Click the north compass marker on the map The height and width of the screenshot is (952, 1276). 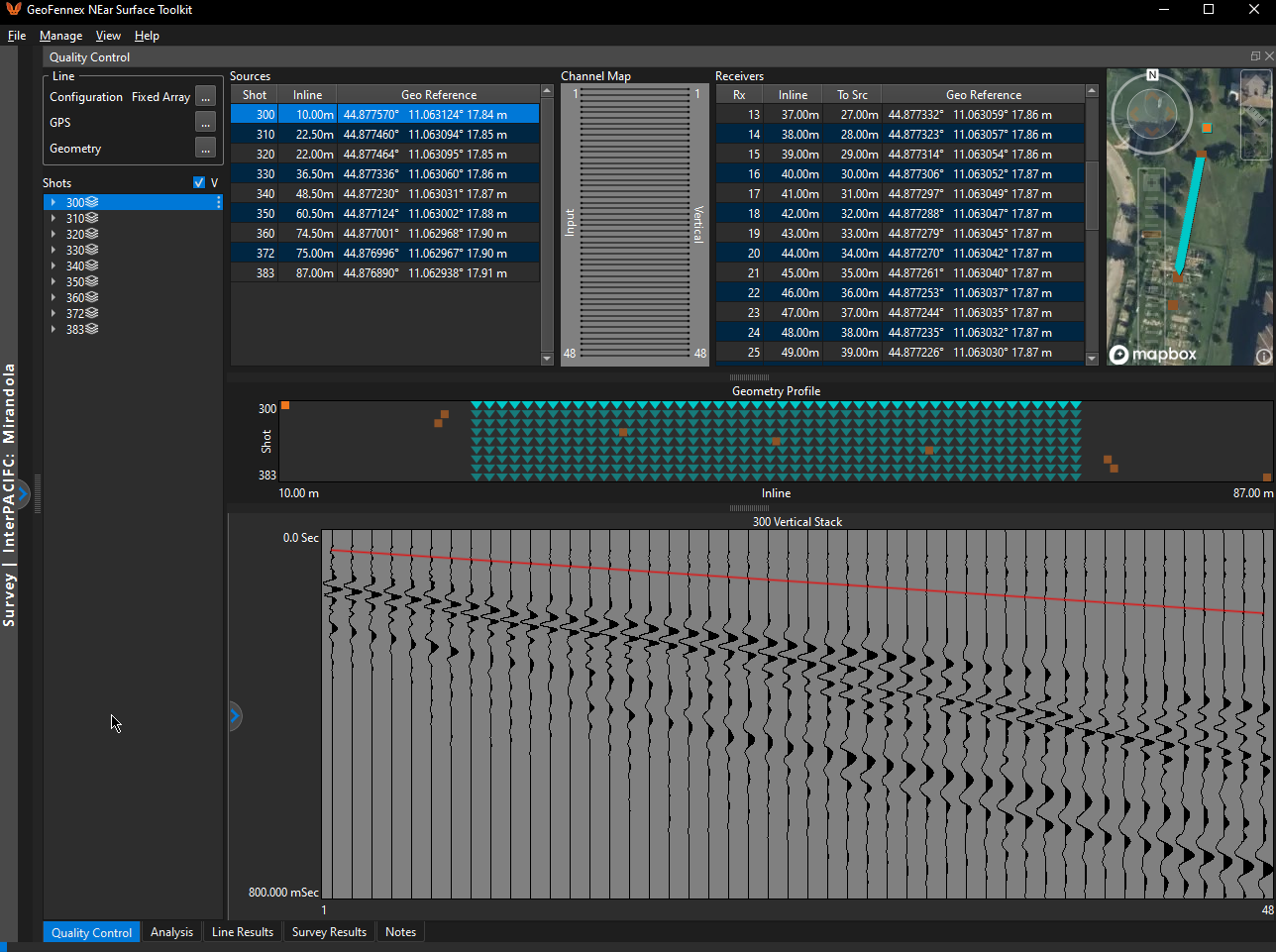1152,75
